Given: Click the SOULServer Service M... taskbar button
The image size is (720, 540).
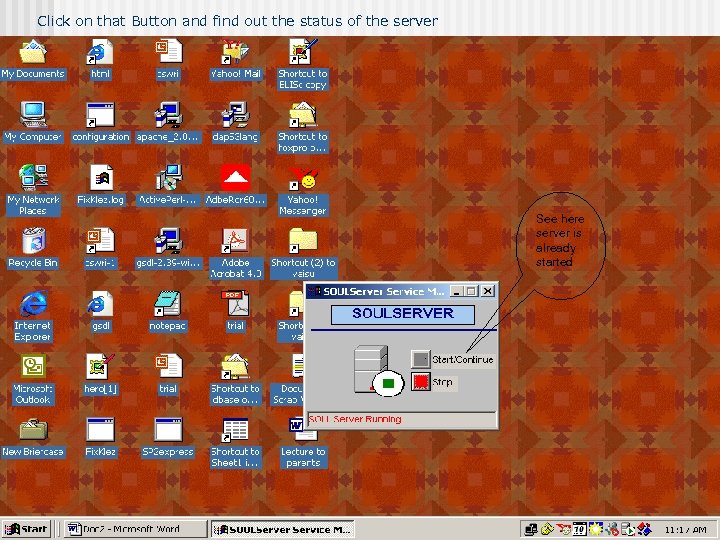Looking at the screenshot, I should (282, 529).
